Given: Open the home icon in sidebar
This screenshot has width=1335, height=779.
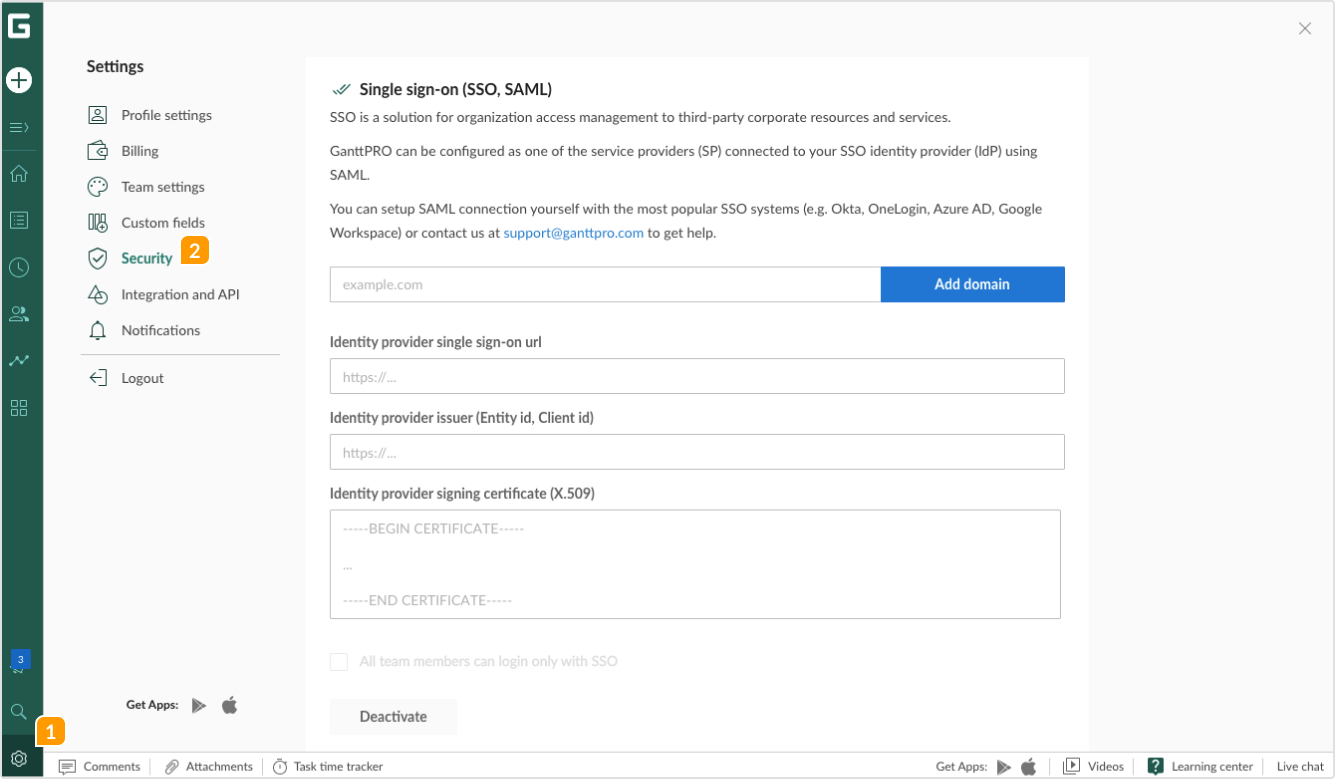Looking at the screenshot, I should [x=19, y=174].
